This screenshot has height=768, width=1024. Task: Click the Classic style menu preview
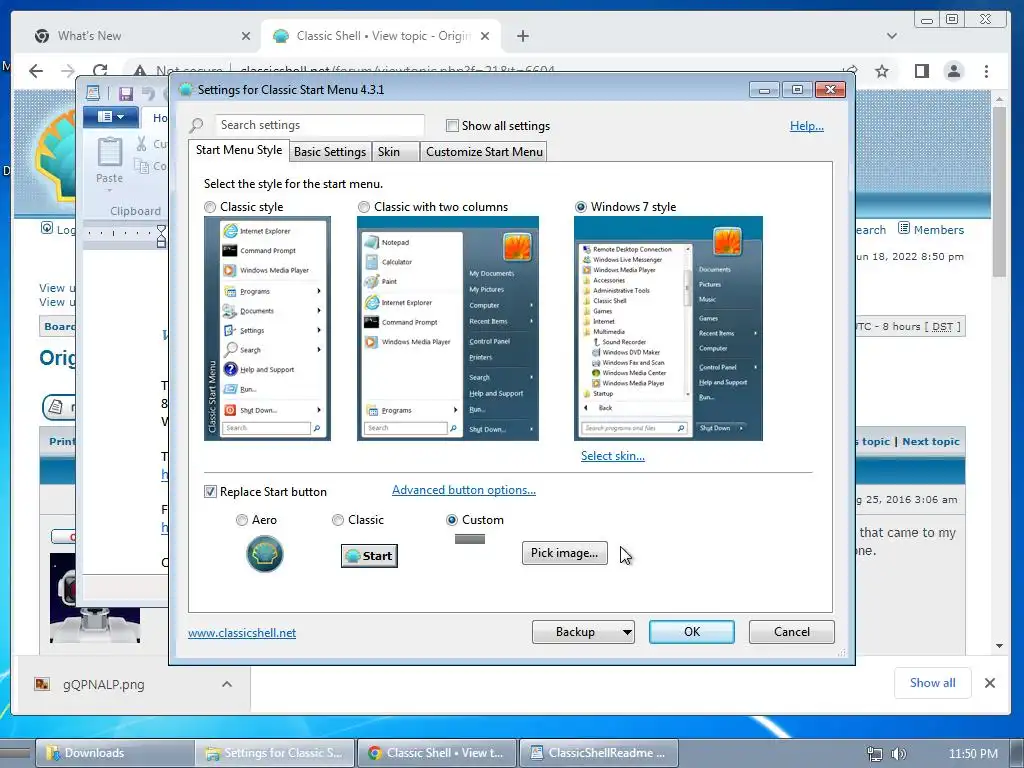(x=267, y=328)
